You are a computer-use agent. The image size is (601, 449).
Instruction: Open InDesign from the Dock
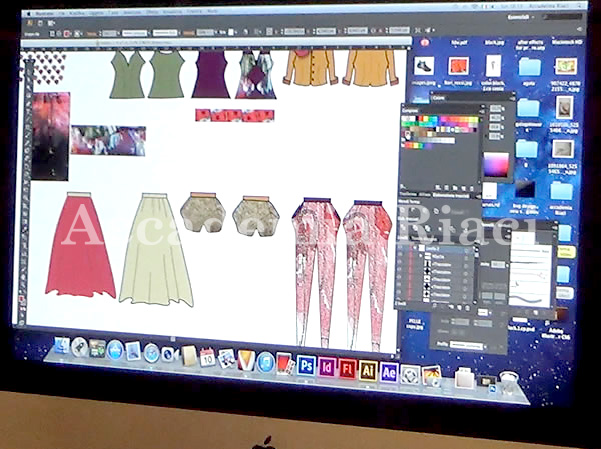327,367
